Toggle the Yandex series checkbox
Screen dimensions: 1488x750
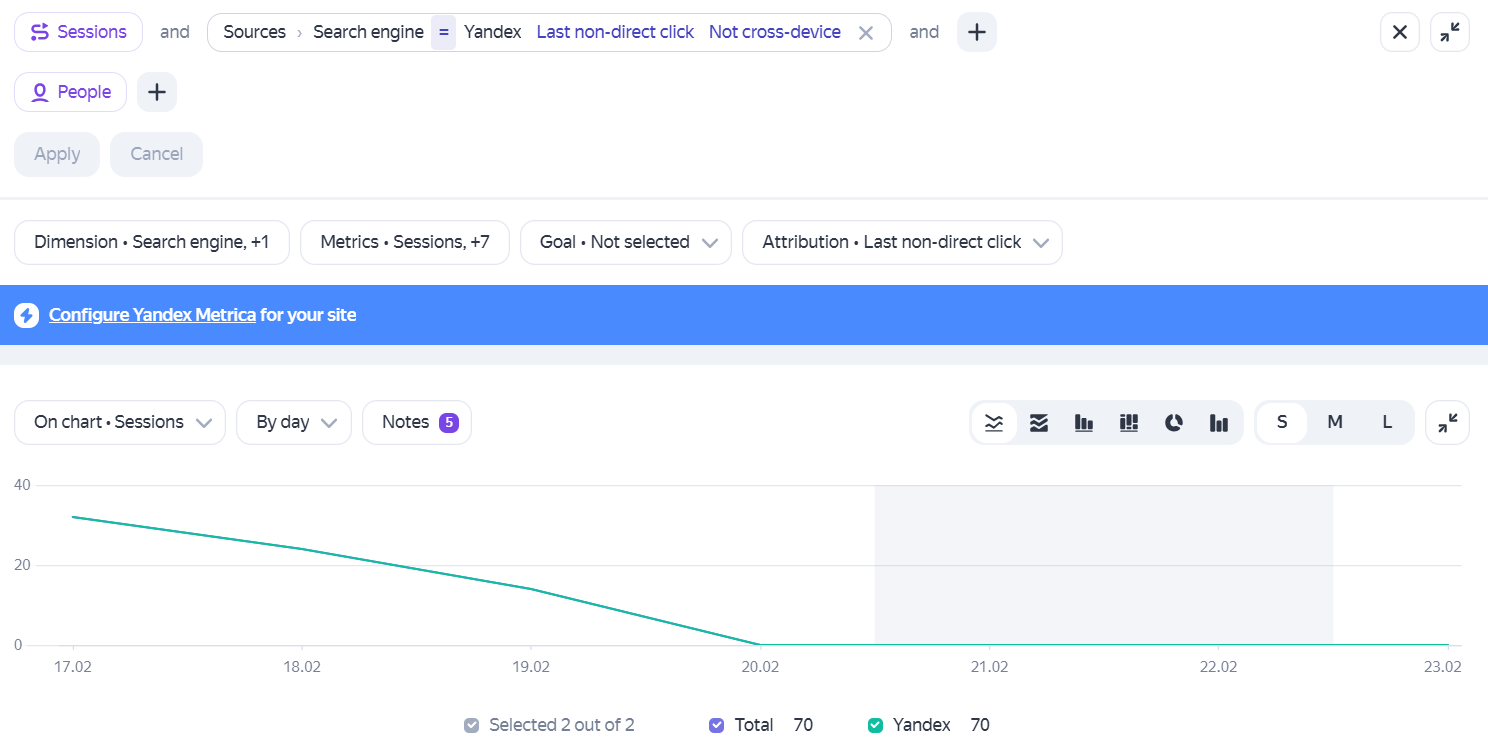point(875,725)
